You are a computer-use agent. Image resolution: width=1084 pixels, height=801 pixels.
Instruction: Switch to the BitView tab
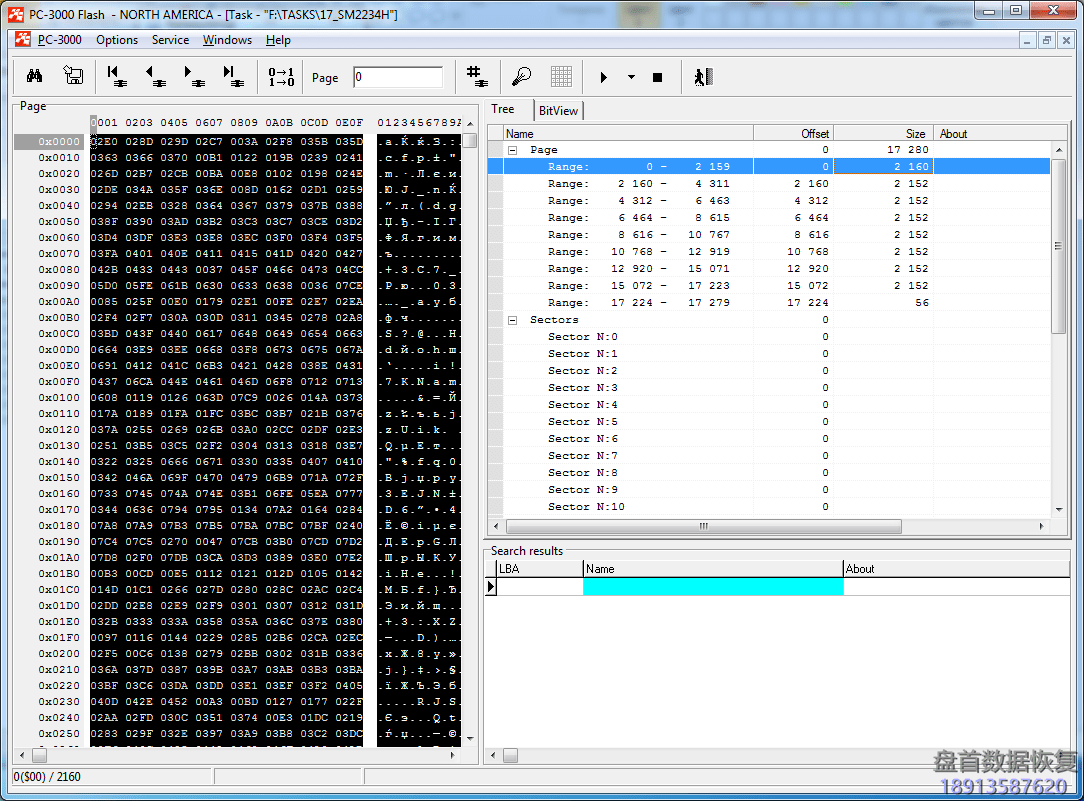click(558, 110)
